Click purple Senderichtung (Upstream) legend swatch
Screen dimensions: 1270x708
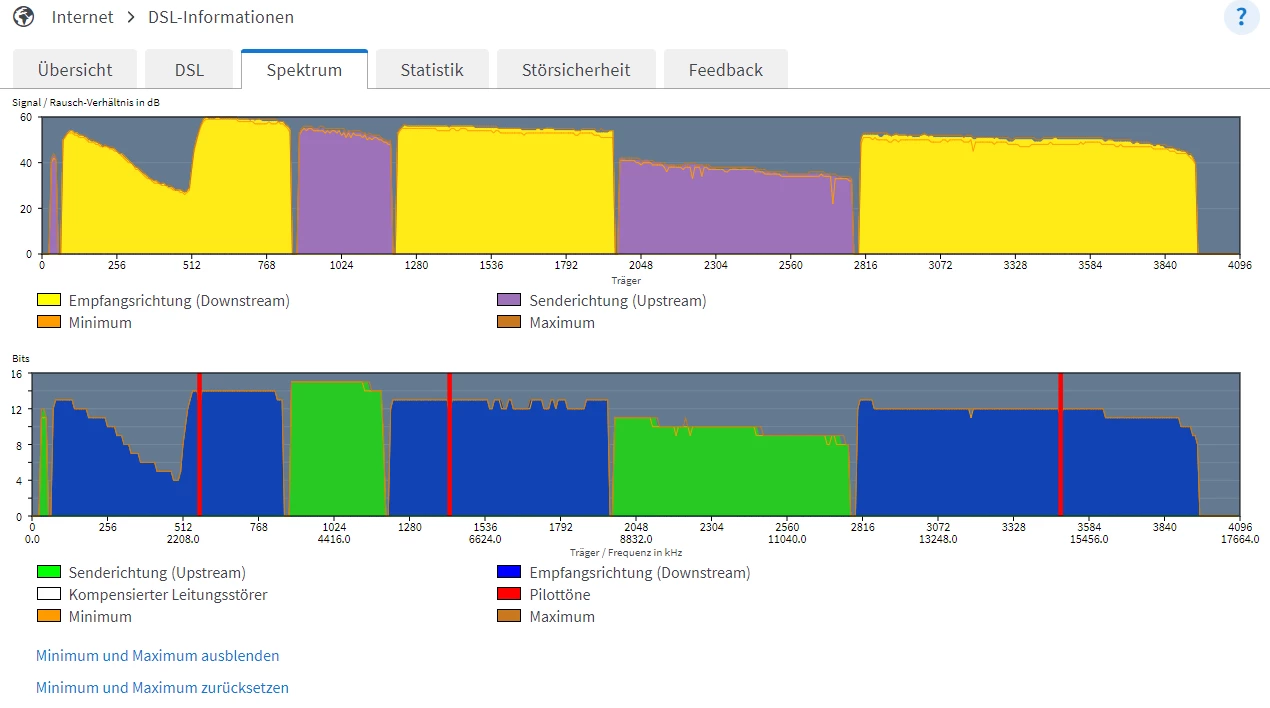click(509, 300)
